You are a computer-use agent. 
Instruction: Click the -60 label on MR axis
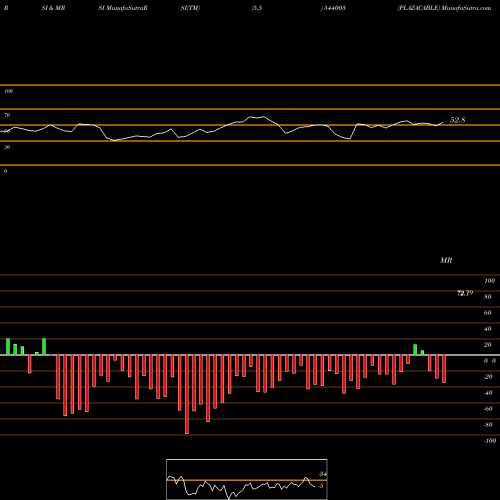click(488, 409)
